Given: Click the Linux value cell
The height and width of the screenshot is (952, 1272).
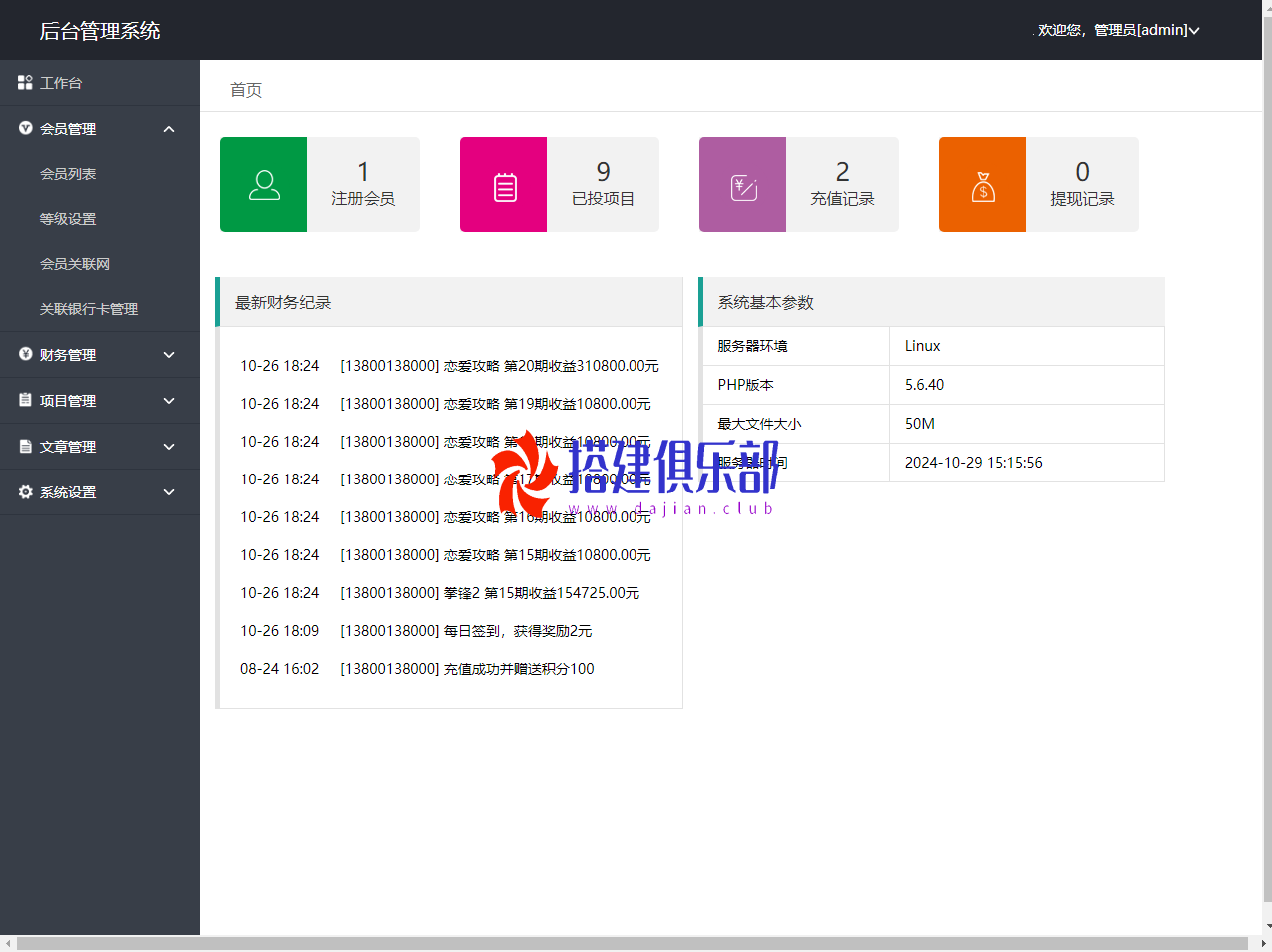Looking at the screenshot, I should (1027, 346).
